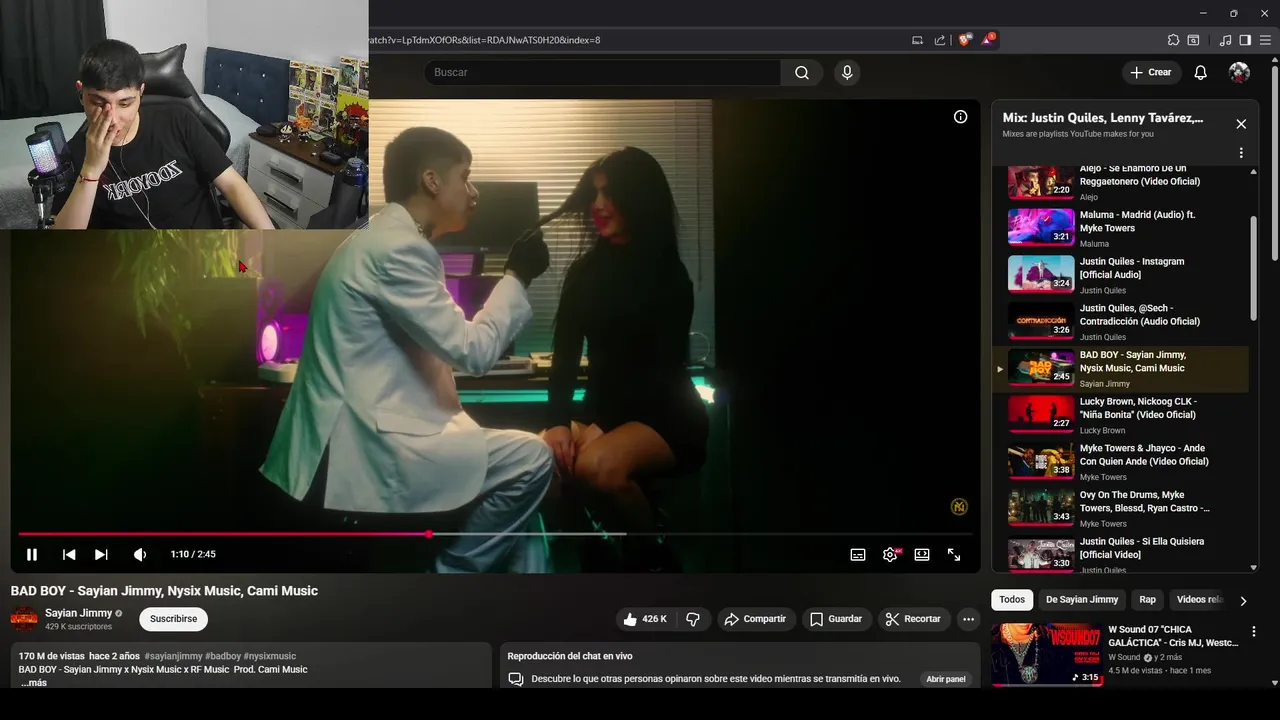
Task: Open the Crear menu
Action: tap(1151, 72)
